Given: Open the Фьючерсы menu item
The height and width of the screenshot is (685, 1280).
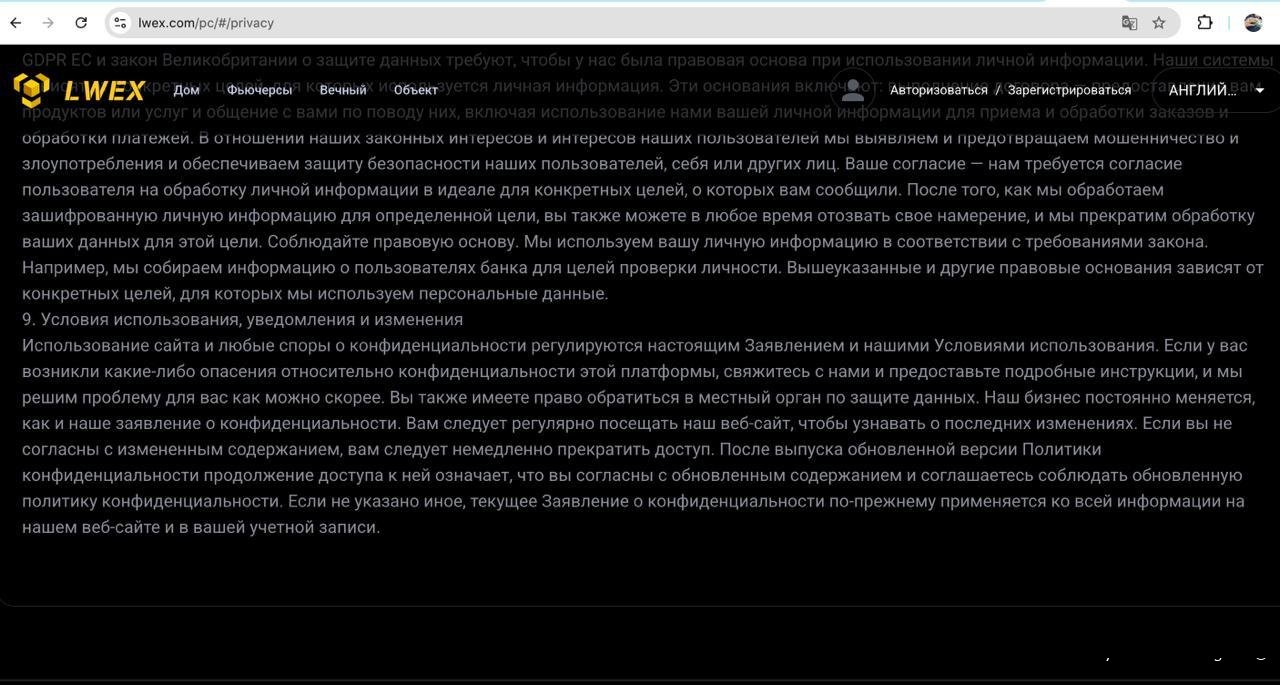Looking at the screenshot, I should pyautogui.click(x=259, y=90).
